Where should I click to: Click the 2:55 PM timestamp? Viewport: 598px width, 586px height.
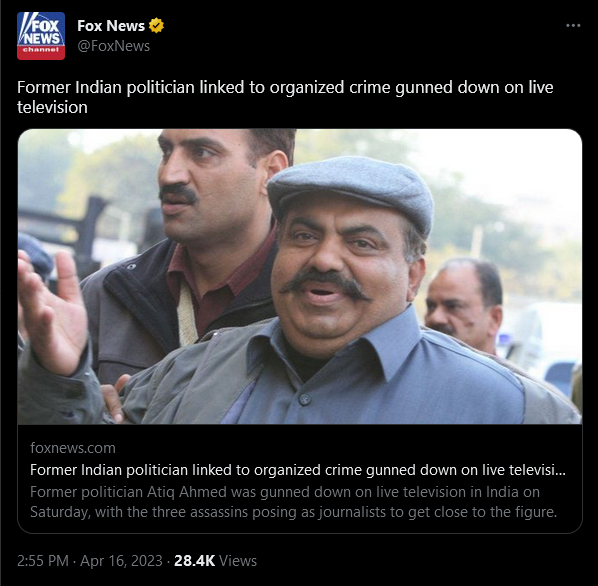pos(43,561)
